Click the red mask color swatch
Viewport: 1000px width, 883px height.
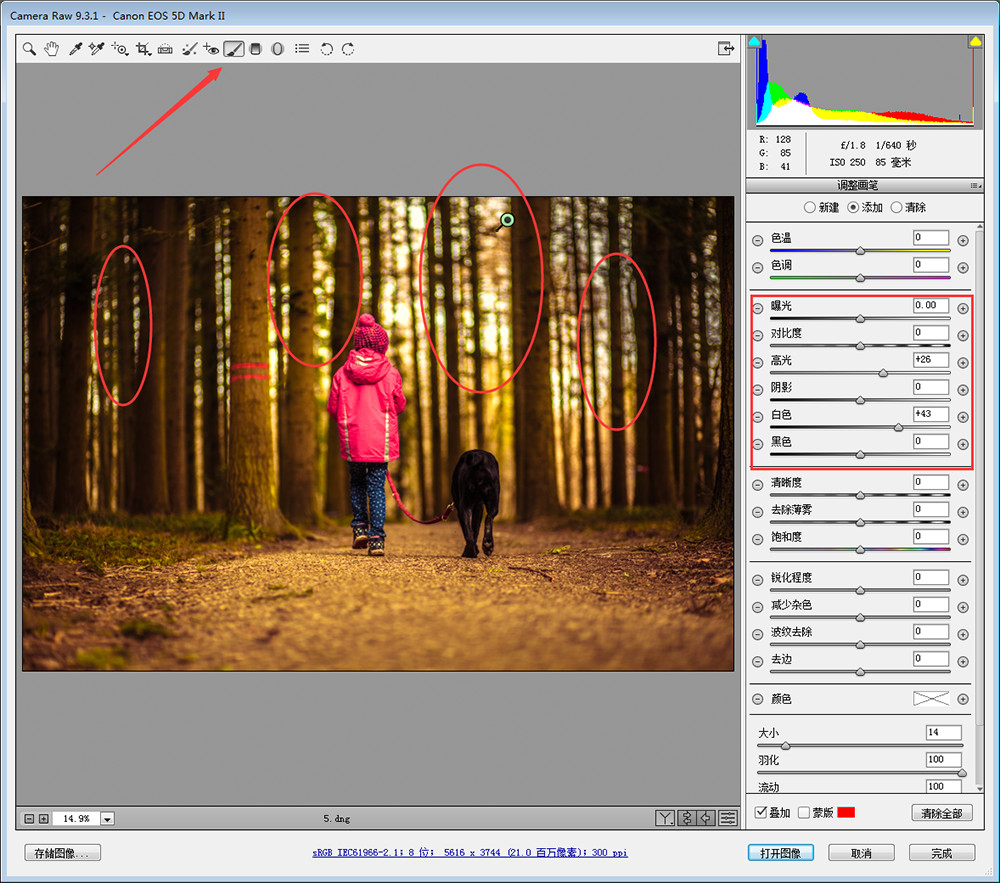click(x=846, y=812)
